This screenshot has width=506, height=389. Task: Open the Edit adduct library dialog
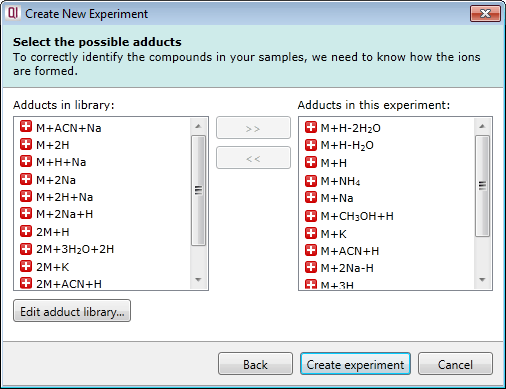click(x=72, y=311)
